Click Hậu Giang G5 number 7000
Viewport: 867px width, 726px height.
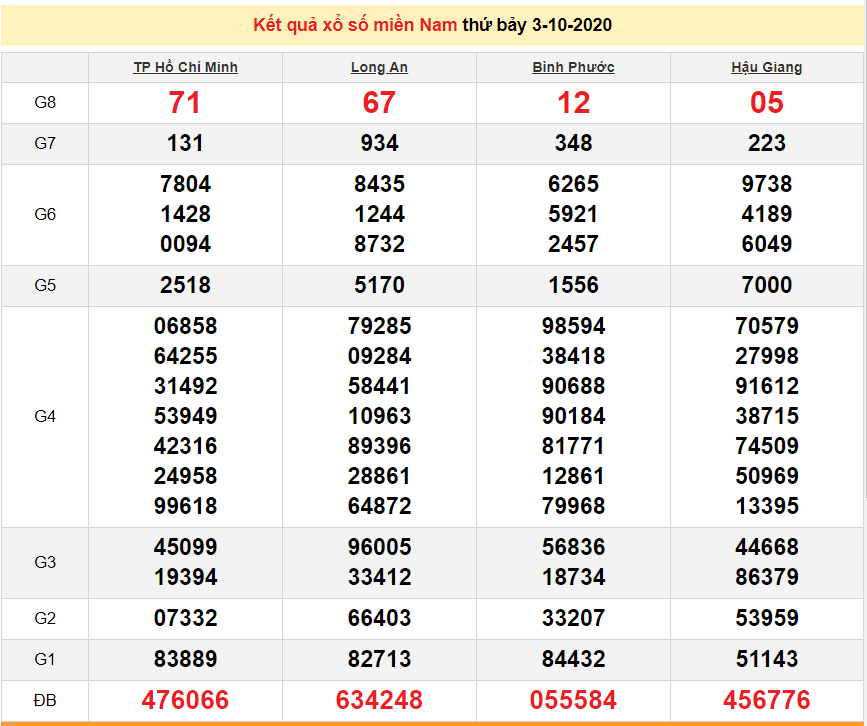click(x=766, y=285)
